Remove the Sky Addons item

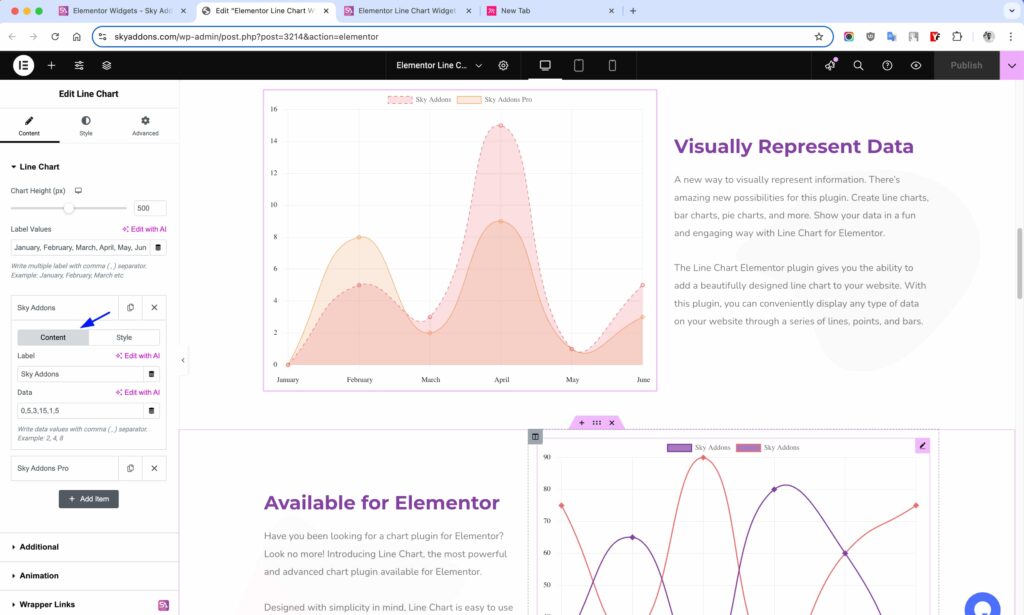point(154,308)
